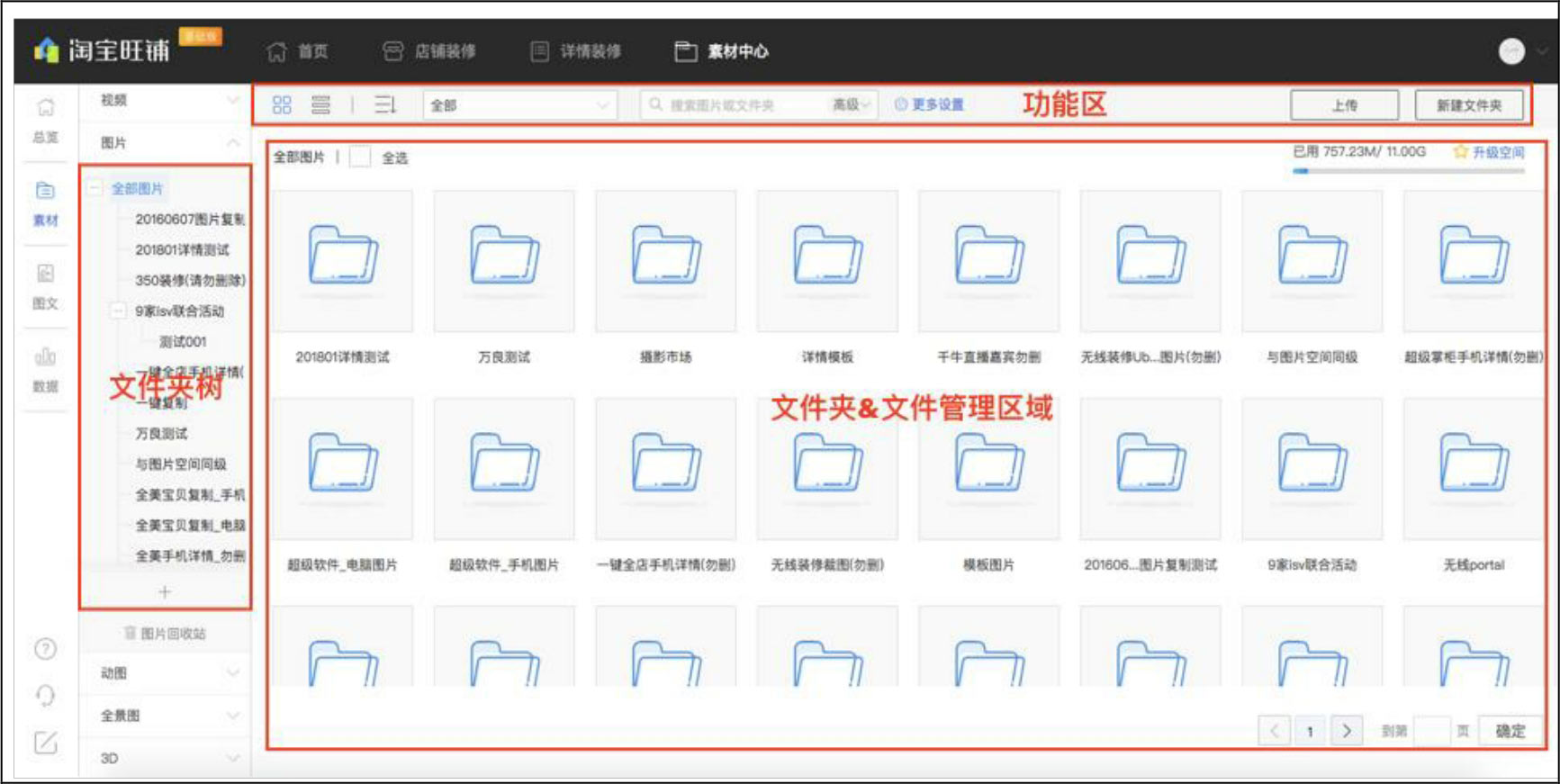Open 数据 statistics in left sidebar
This screenshot has width=1560, height=784.
click(46, 369)
